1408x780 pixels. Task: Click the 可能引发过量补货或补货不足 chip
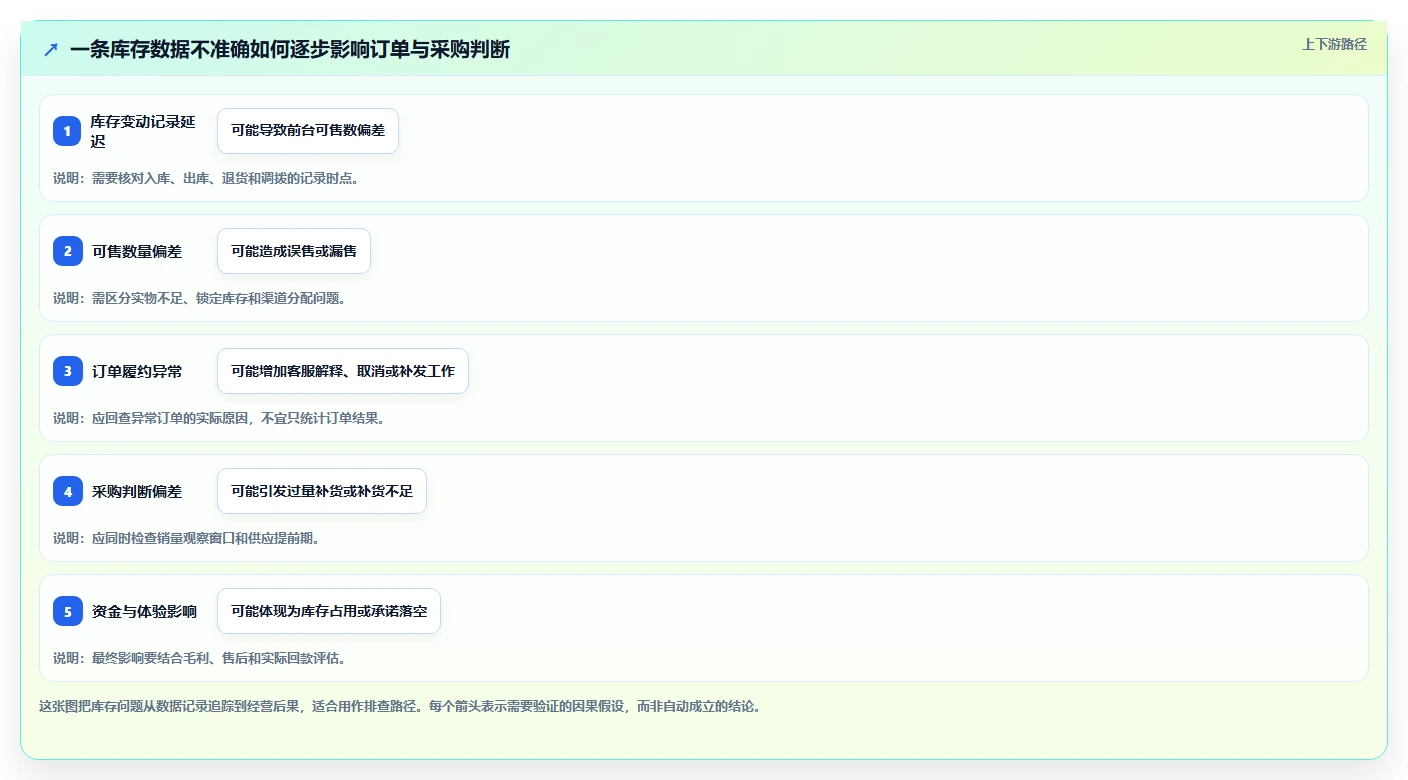pyautogui.click(x=322, y=491)
